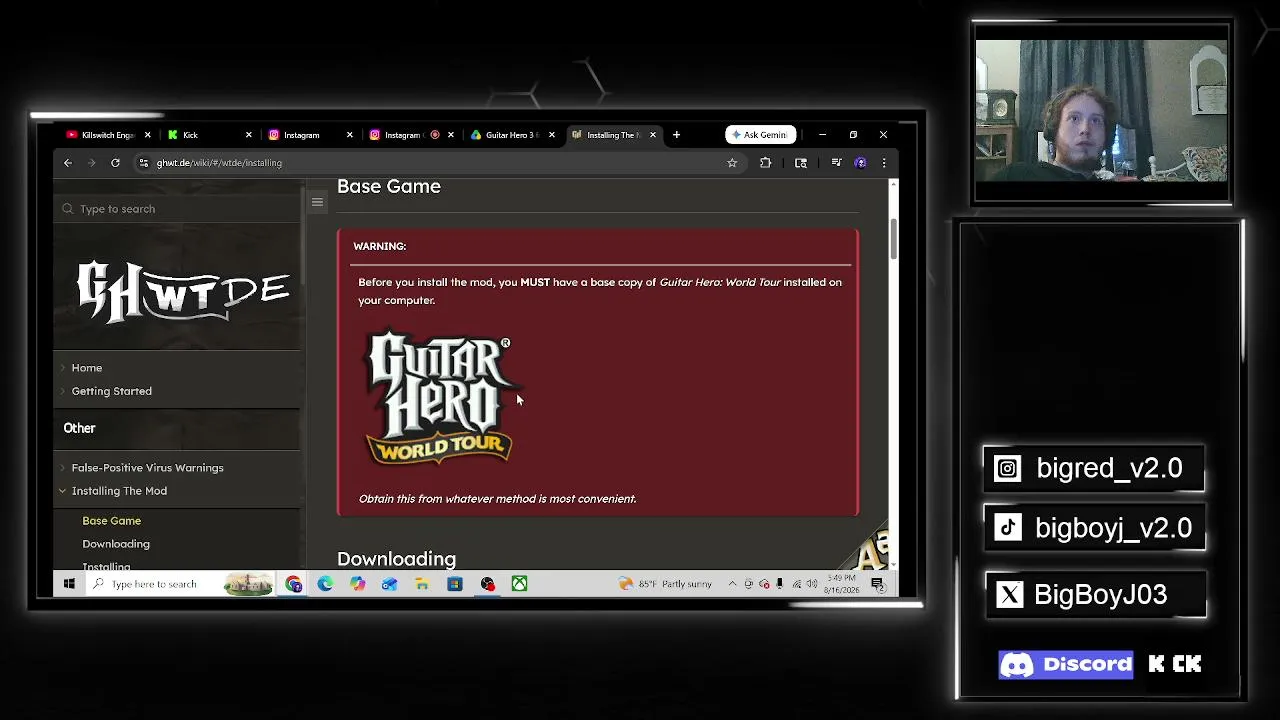The height and width of the screenshot is (720, 1280).
Task: Open the network icon in system tray
Action: pyautogui.click(x=796, y=584)
